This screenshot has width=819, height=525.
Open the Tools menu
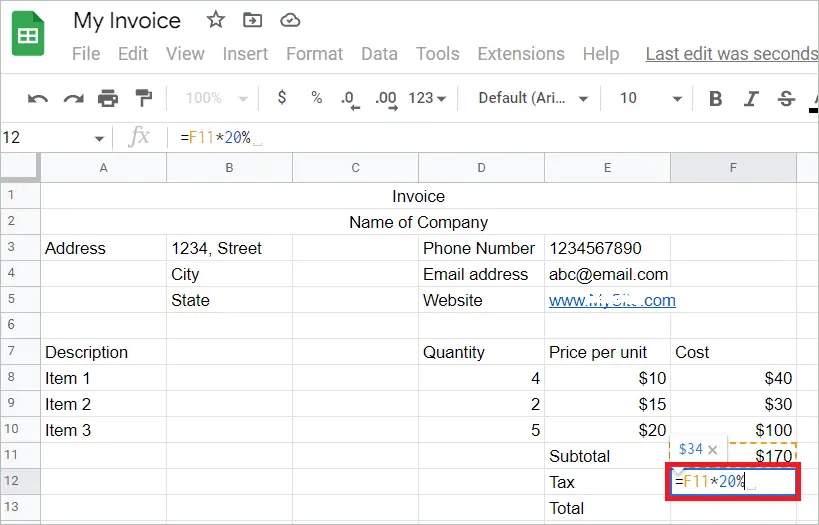[x=437, y=54]
